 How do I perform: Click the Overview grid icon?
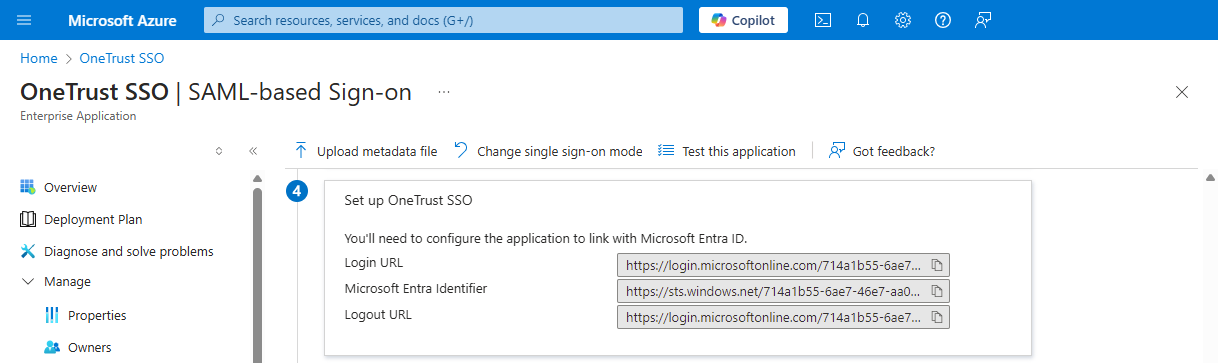pos(27,187)
